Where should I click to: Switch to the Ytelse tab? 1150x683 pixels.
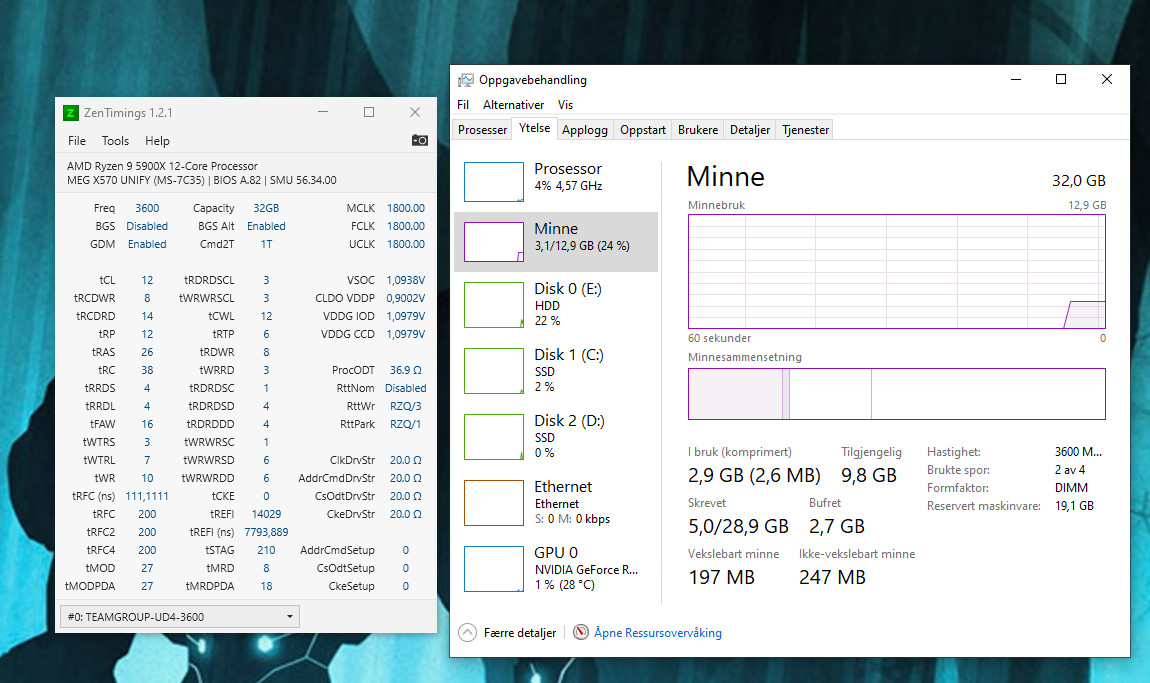[535, 128]
